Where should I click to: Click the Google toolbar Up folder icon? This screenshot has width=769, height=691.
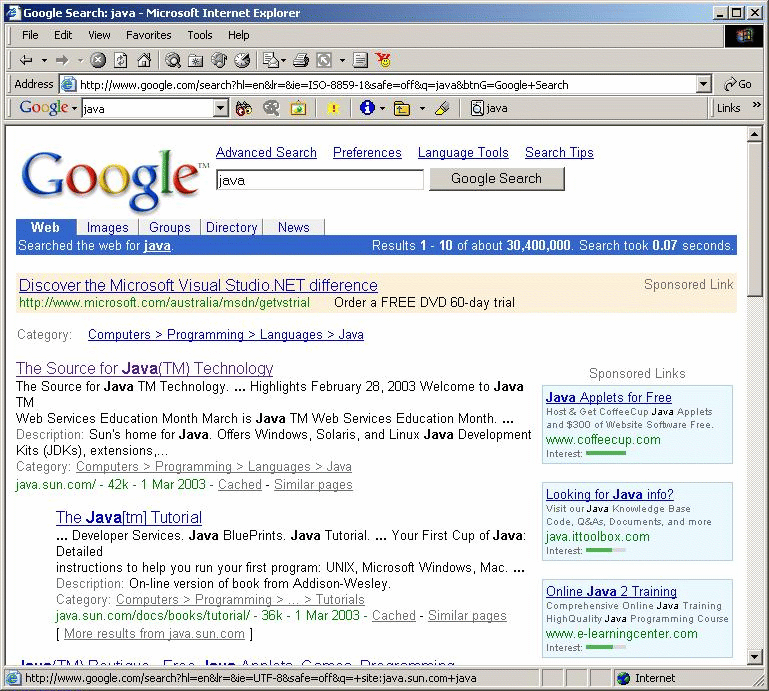click(402, 108)
